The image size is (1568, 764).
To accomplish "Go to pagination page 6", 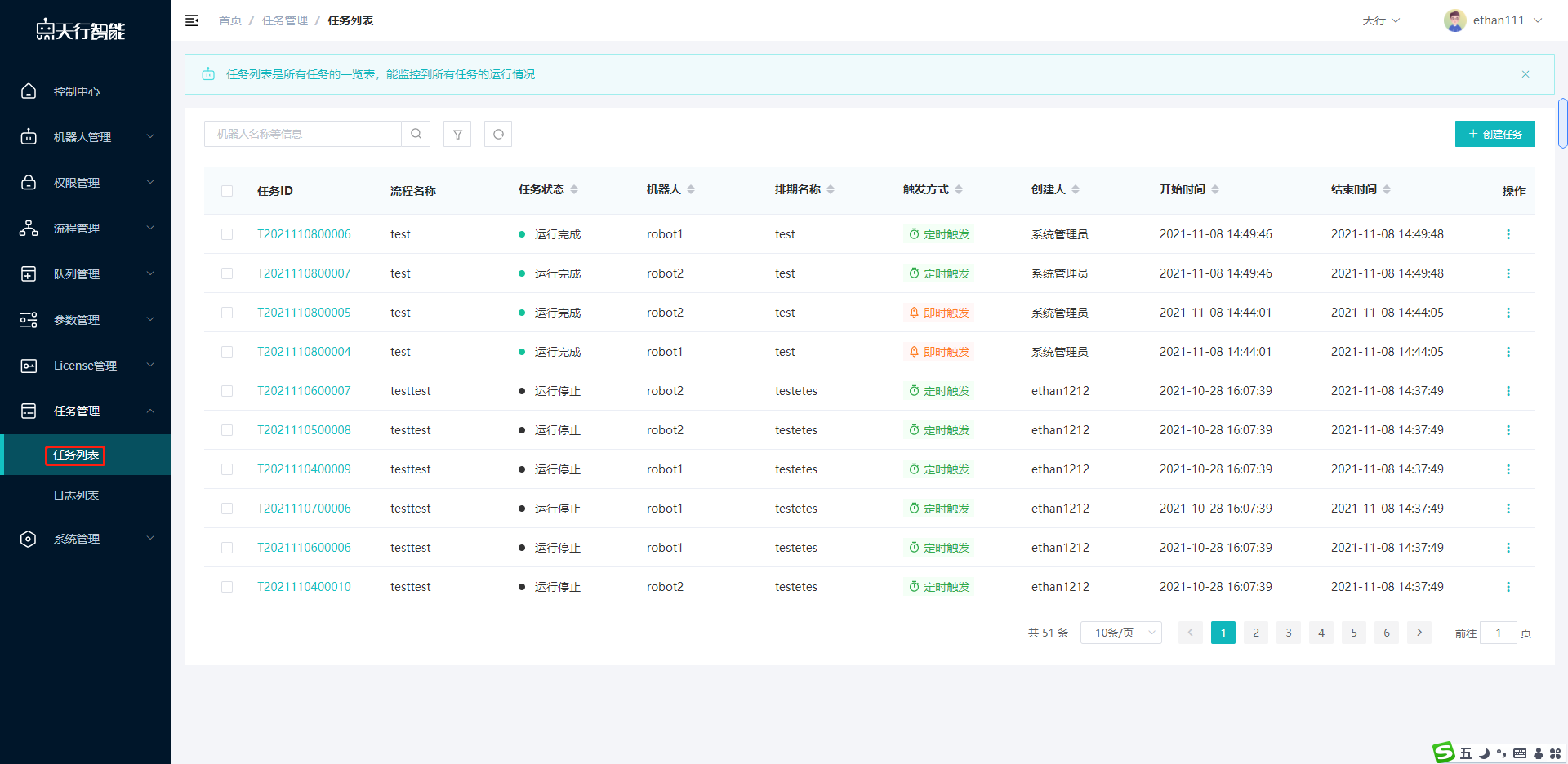I will coord(1387,633).
